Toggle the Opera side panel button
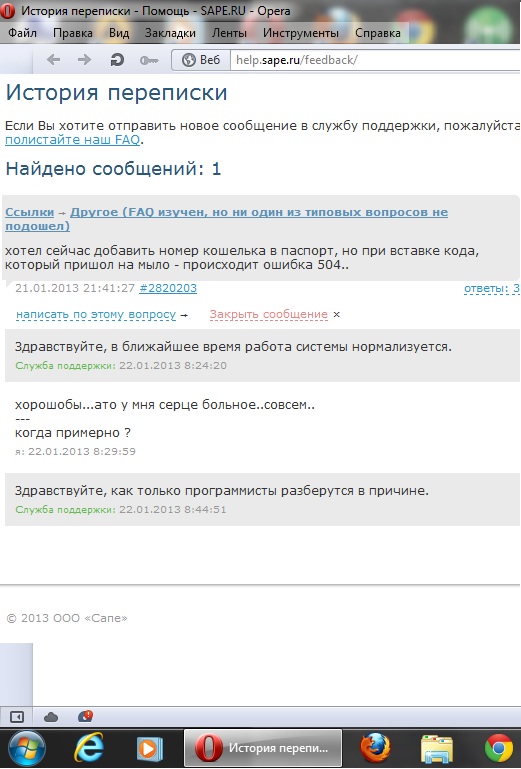521x769 pixels. [x=17, y=717]
